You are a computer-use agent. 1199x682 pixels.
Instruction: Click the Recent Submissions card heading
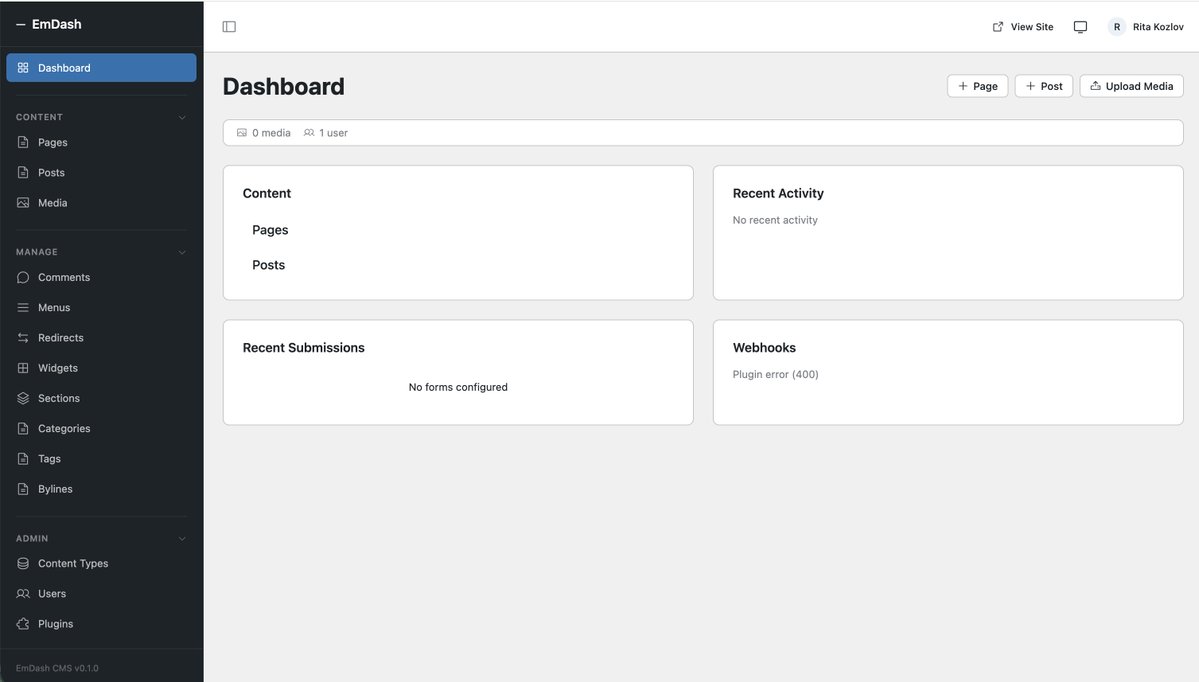tap(304, 348)
